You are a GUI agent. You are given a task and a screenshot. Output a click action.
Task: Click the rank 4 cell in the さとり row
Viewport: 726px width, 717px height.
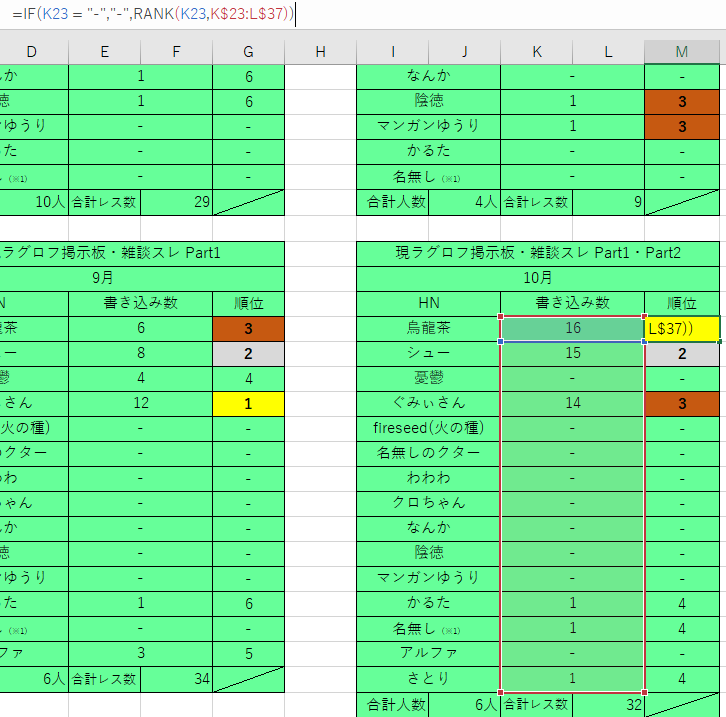click(x=682, y=679)
